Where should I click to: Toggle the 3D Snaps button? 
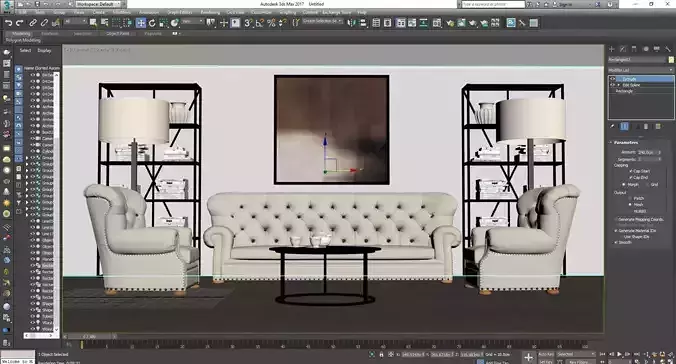pyautogui.click(x=248, y=23)
